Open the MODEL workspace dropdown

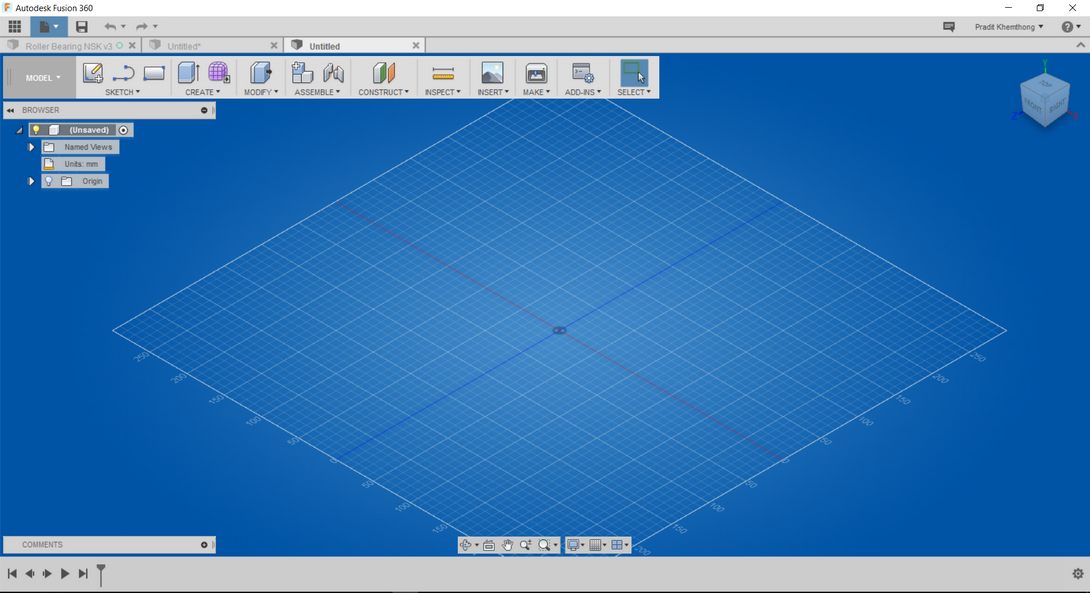pos(38,77)
